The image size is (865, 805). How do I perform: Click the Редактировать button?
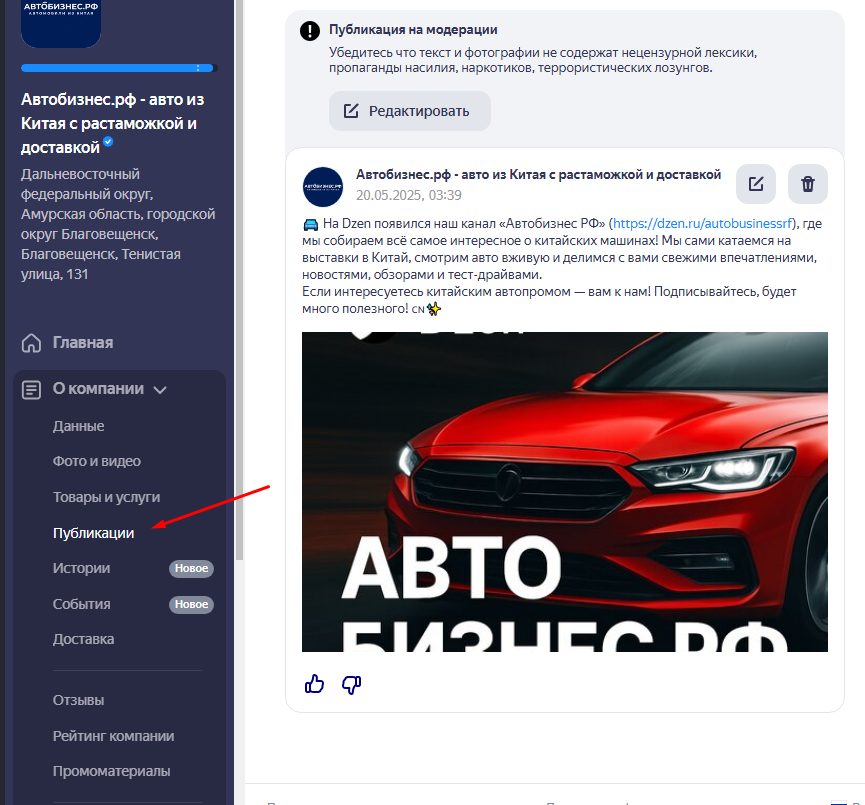click(409, 111)
